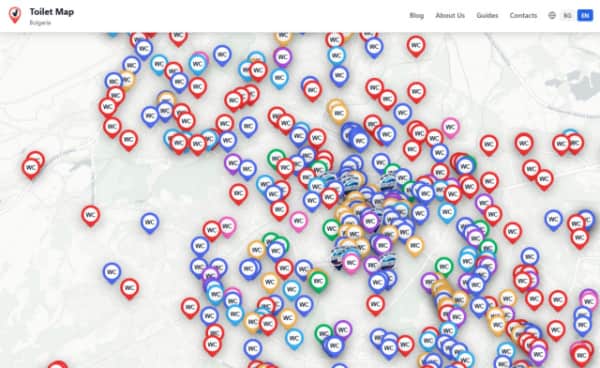Click the Toilet Map pin logo

coord(15,15)
